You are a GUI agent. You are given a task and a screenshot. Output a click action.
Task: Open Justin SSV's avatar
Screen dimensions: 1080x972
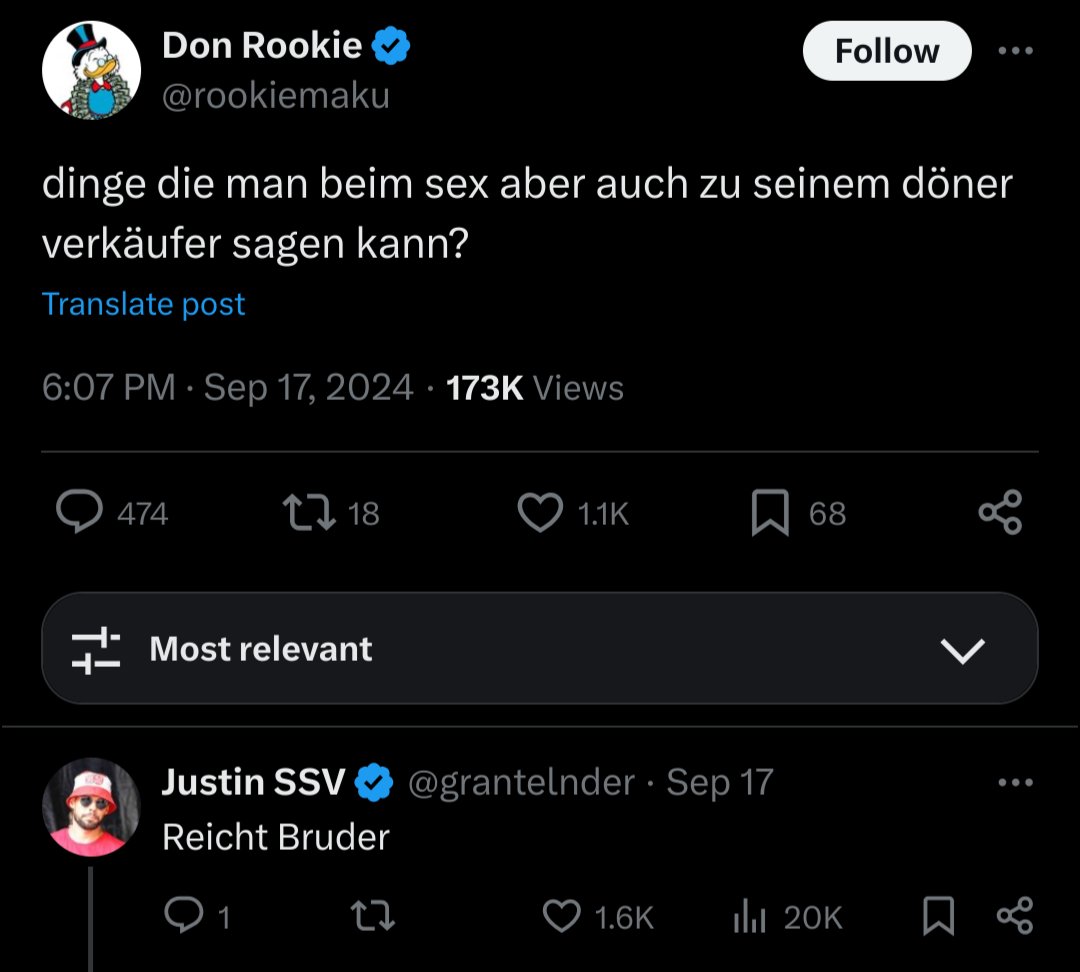coord(91,807)
